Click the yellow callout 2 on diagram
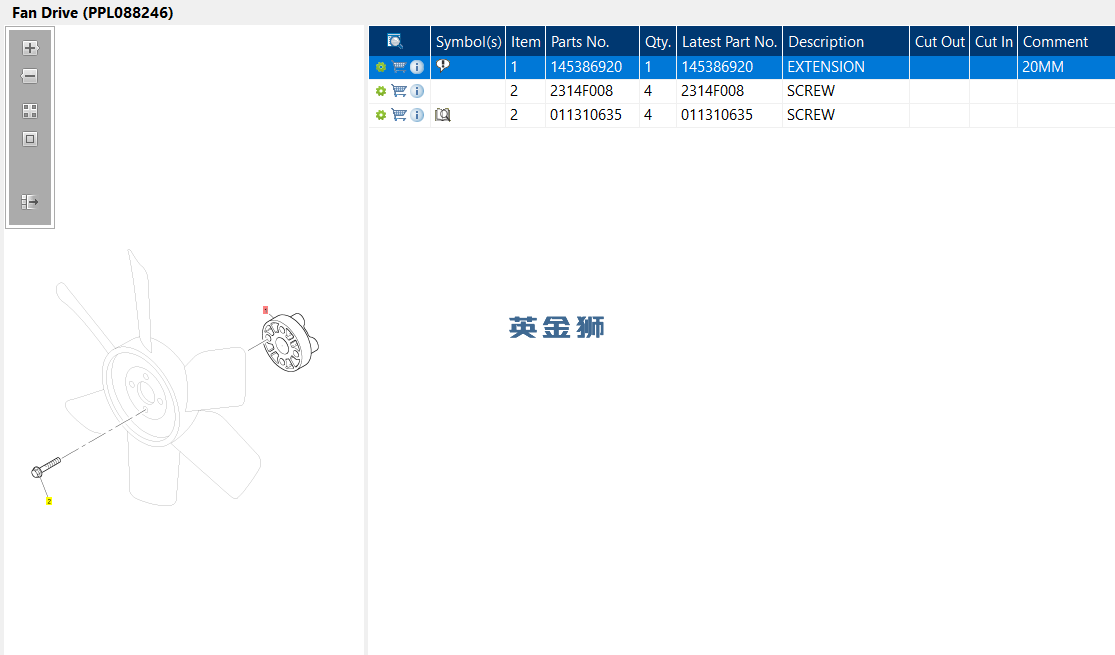 [x=49, y=501]
